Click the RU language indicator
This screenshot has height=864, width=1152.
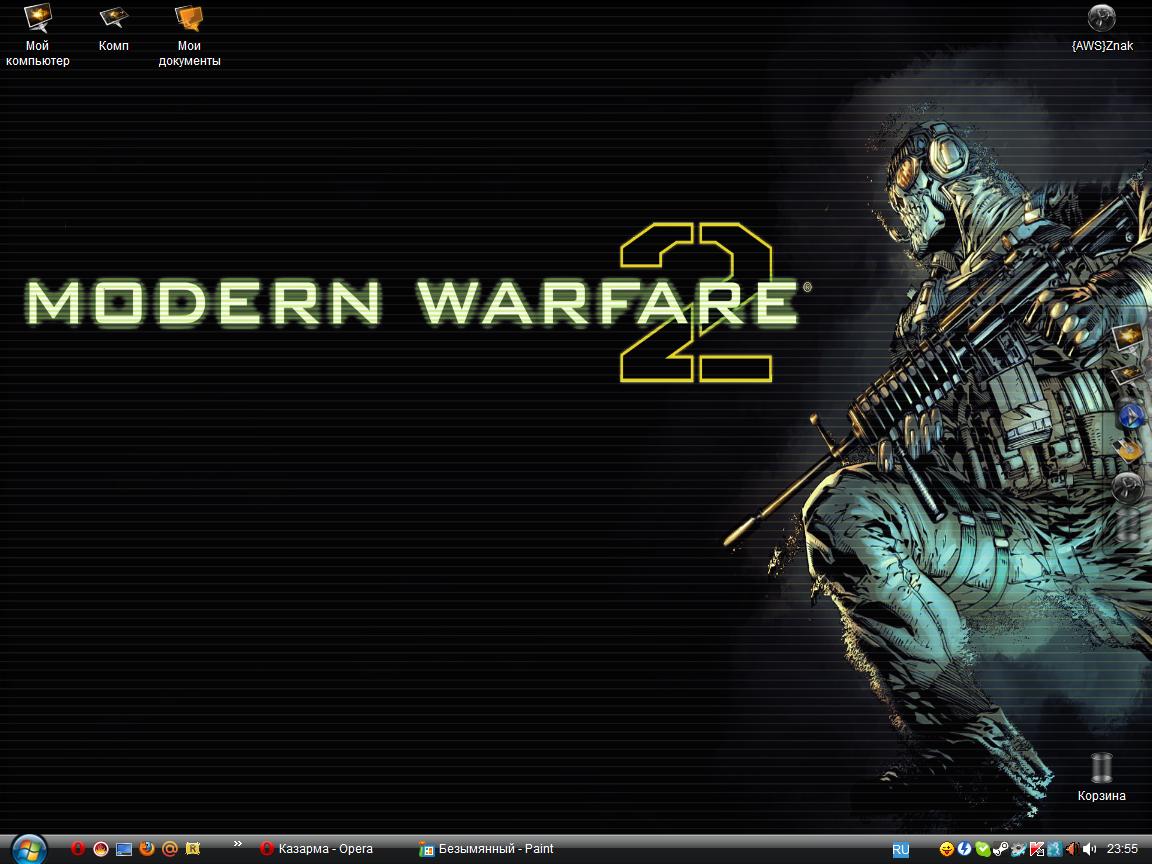pyautogui.click(x=901, y=850)
